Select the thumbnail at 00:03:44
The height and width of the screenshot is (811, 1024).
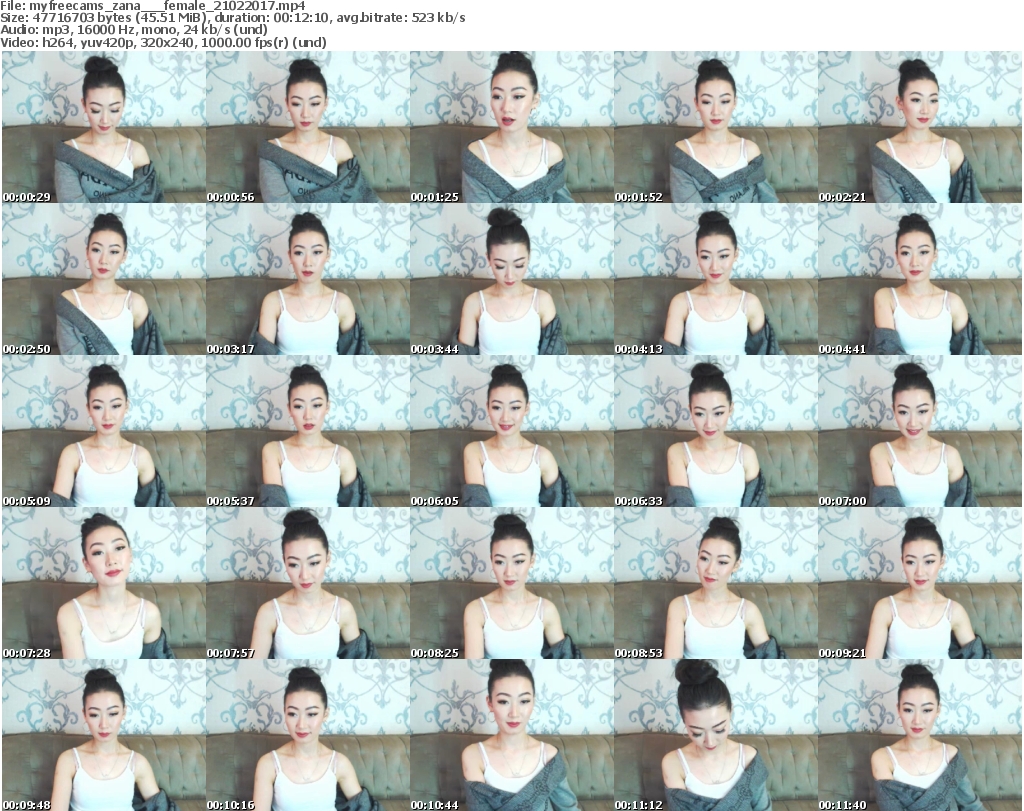(x=512, y=279)
